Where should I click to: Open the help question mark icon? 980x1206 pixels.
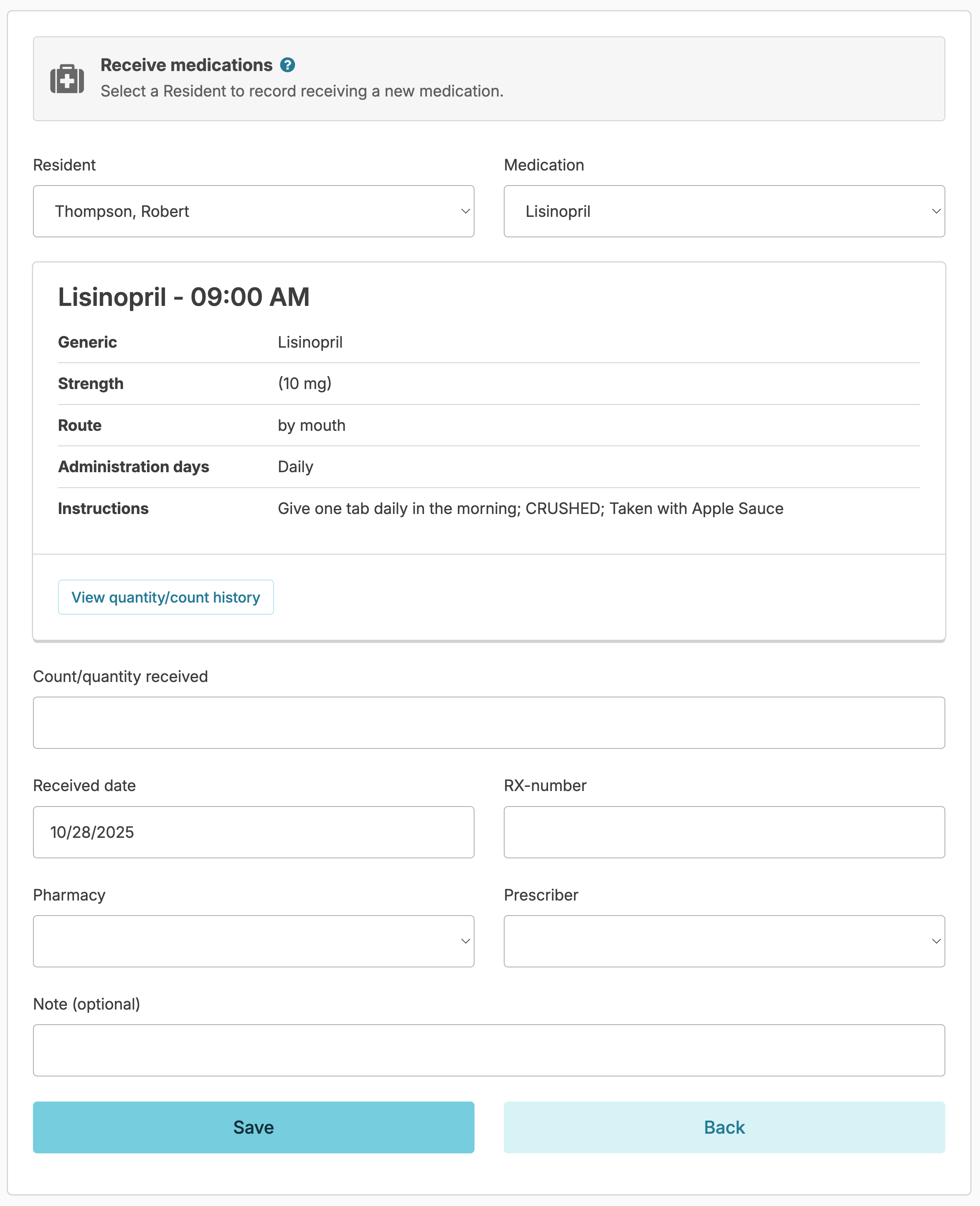coord(287,65)
